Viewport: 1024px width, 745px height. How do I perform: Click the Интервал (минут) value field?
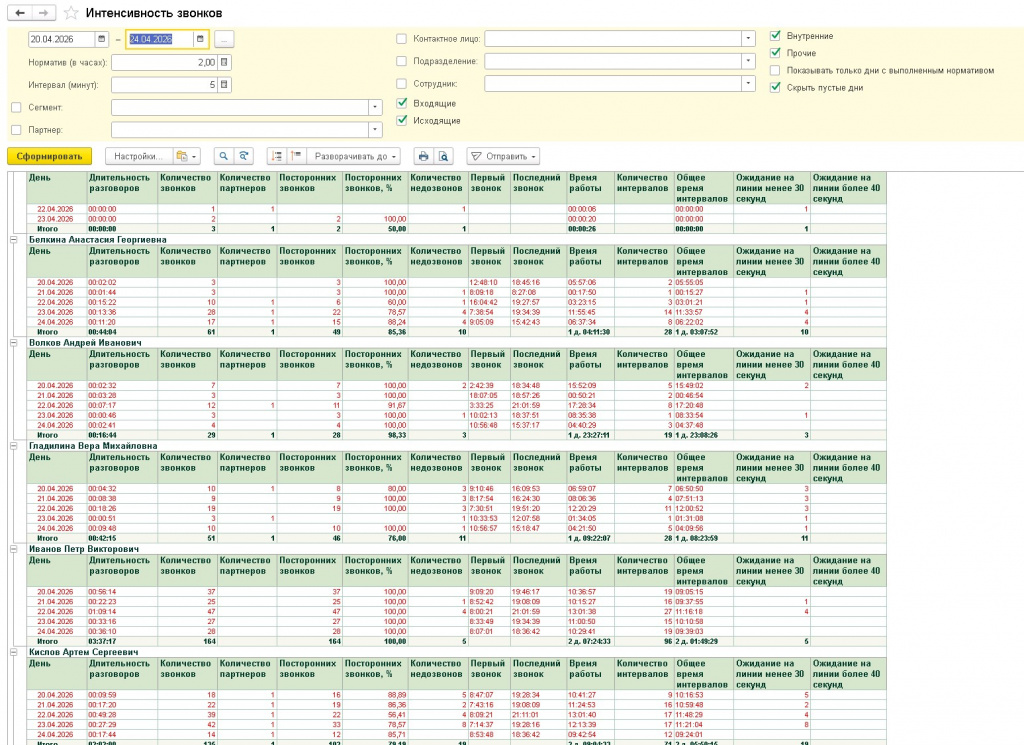[164, 84]
